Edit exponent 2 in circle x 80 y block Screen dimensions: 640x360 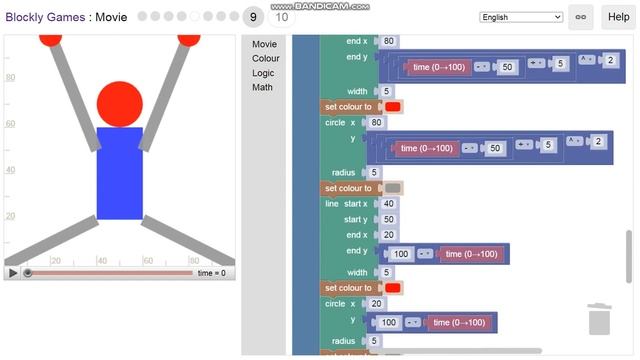[598, 141]
